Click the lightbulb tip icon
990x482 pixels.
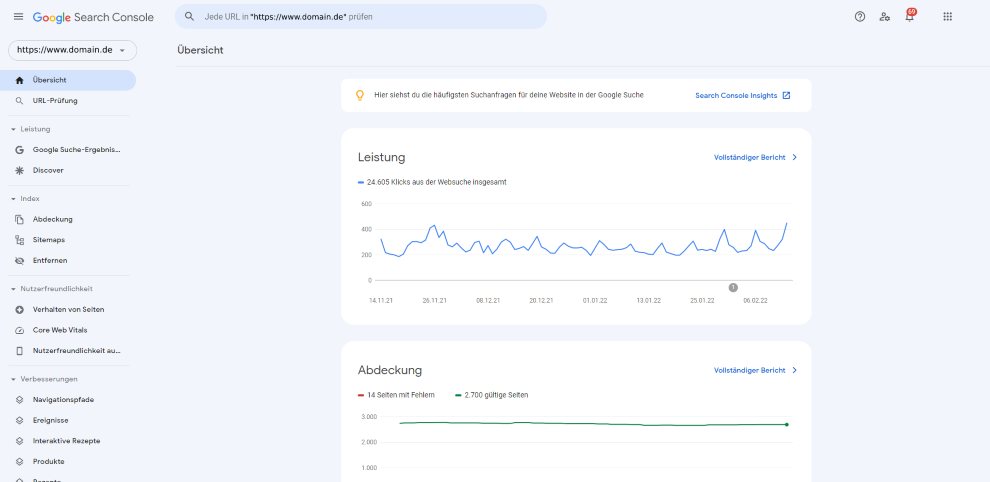point(360,95)
